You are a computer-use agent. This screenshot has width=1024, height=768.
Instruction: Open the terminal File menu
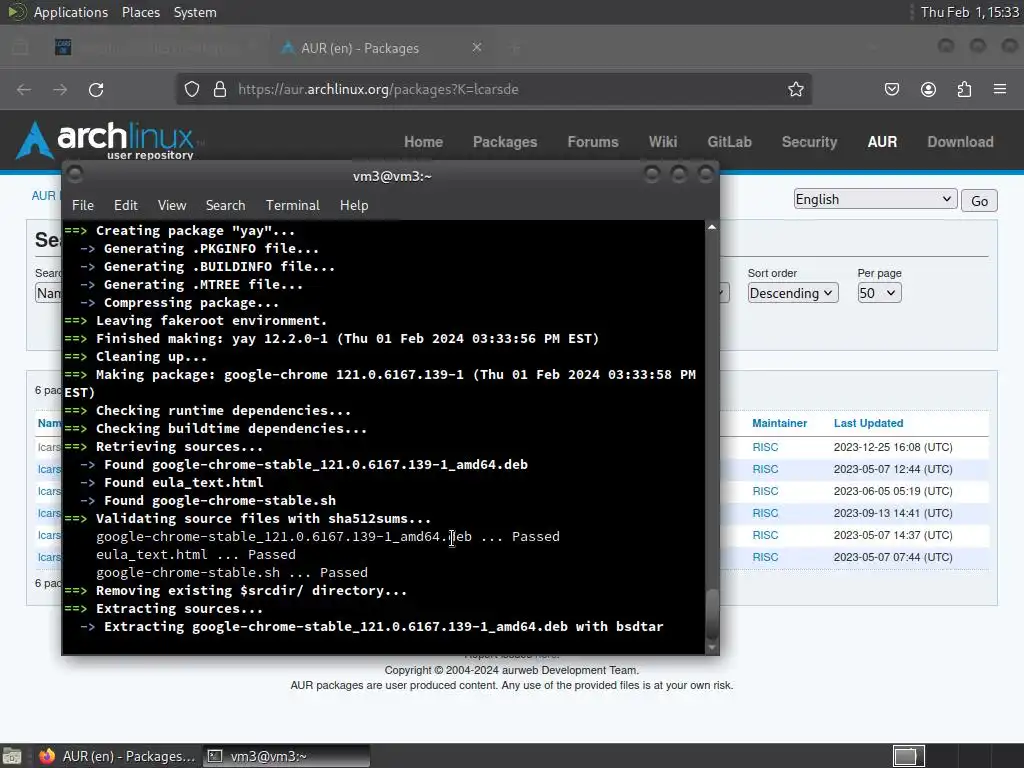click(x=83, y=205)
